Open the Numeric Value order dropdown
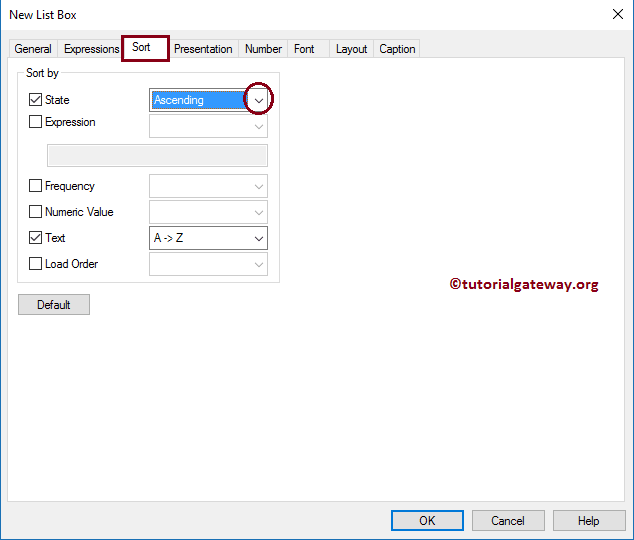 (x=208, y=212)
